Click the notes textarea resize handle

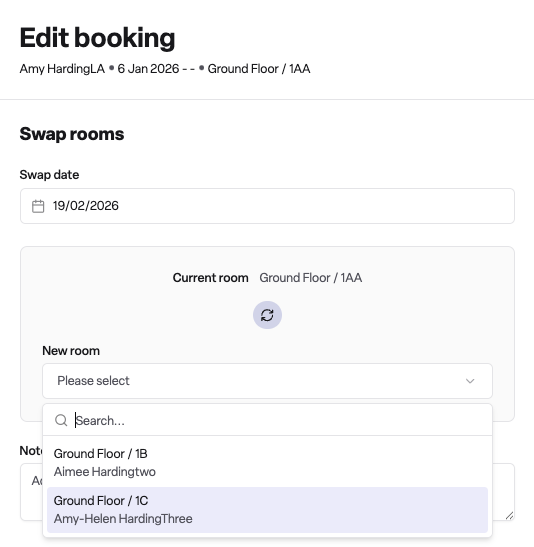tap(509, 515)
